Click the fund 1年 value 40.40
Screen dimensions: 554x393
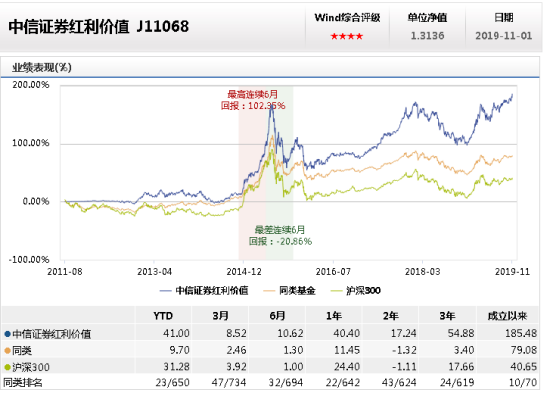pyautogui.click(x=347, y=333)
